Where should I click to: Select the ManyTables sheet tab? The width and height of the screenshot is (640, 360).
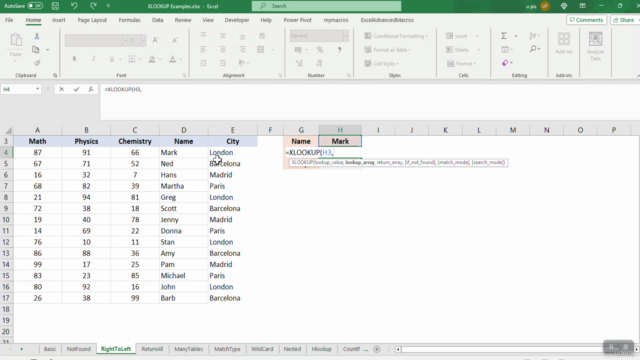[x=189, y=349]
